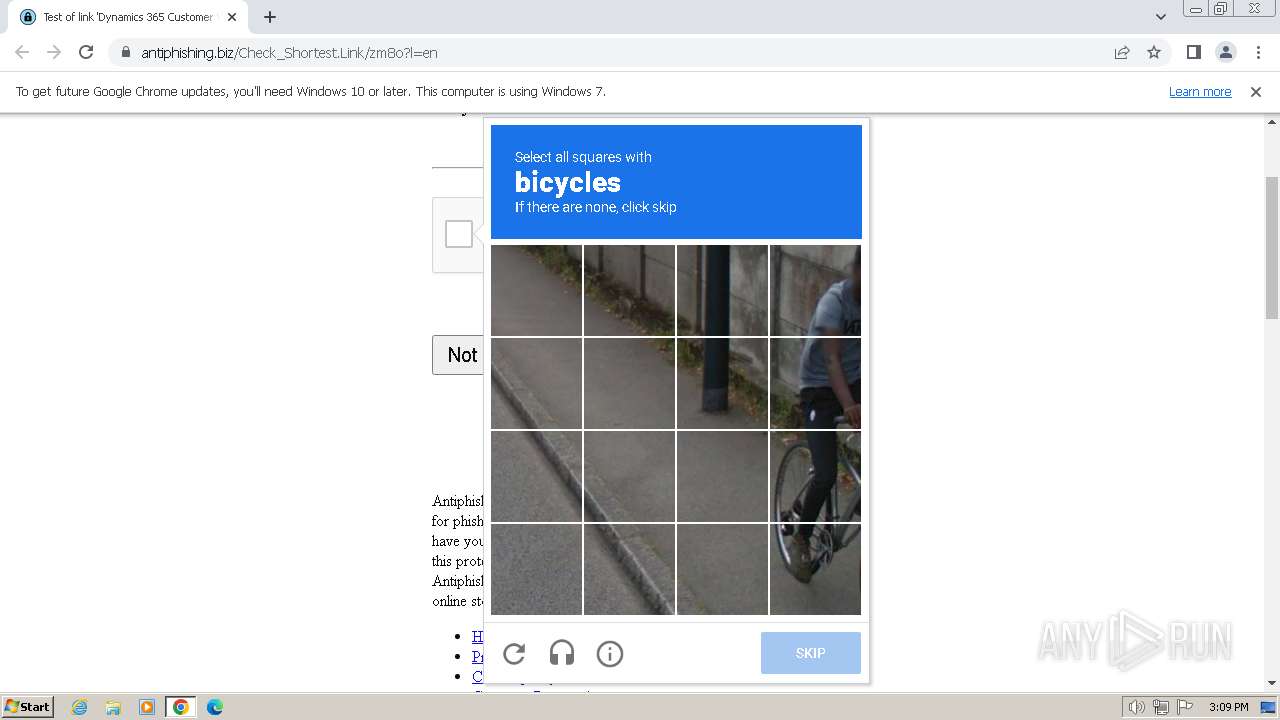Follow the Learn more link
This screenshot has height=720, width=1280.
click(1200, 91)
